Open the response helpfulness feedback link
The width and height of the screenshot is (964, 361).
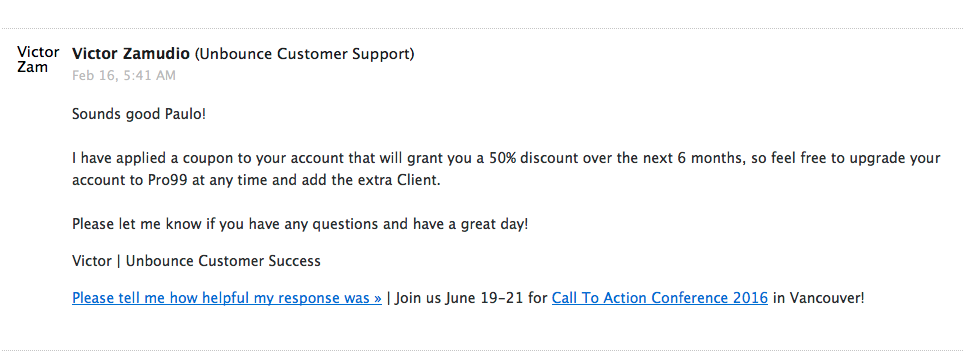coord(227,298)
